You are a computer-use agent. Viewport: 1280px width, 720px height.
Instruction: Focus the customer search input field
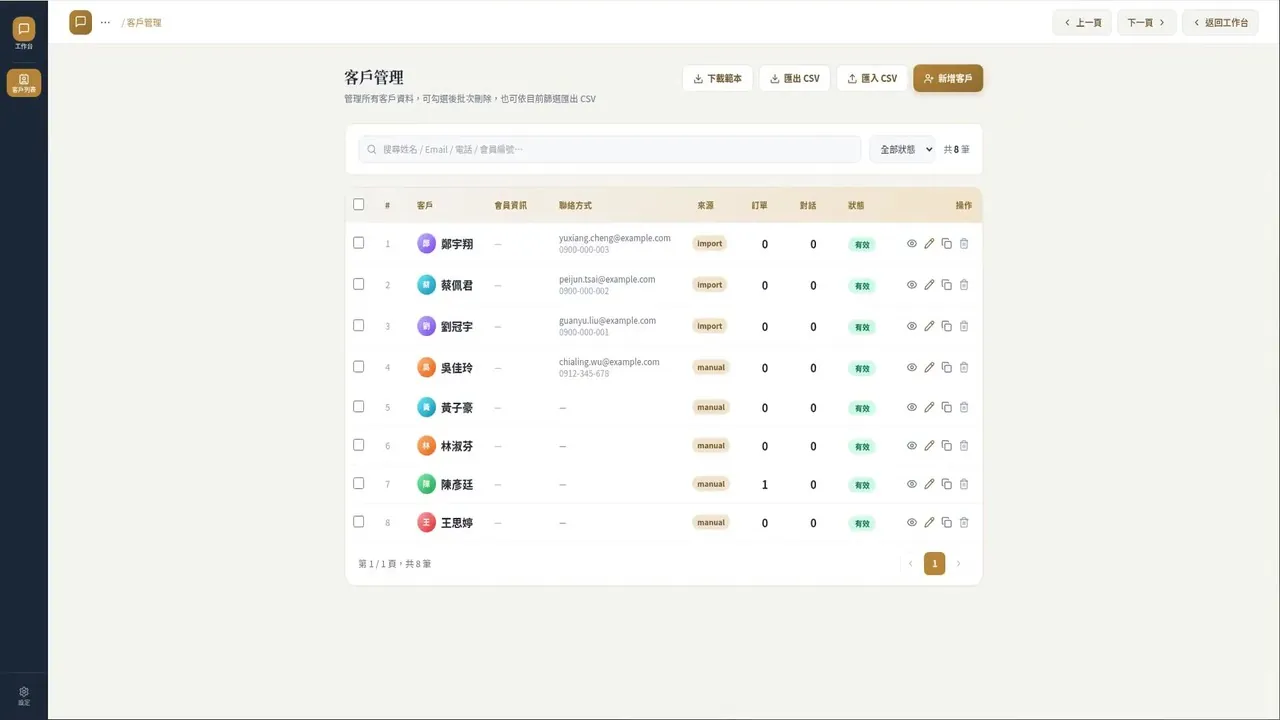[x=610, y=149]
